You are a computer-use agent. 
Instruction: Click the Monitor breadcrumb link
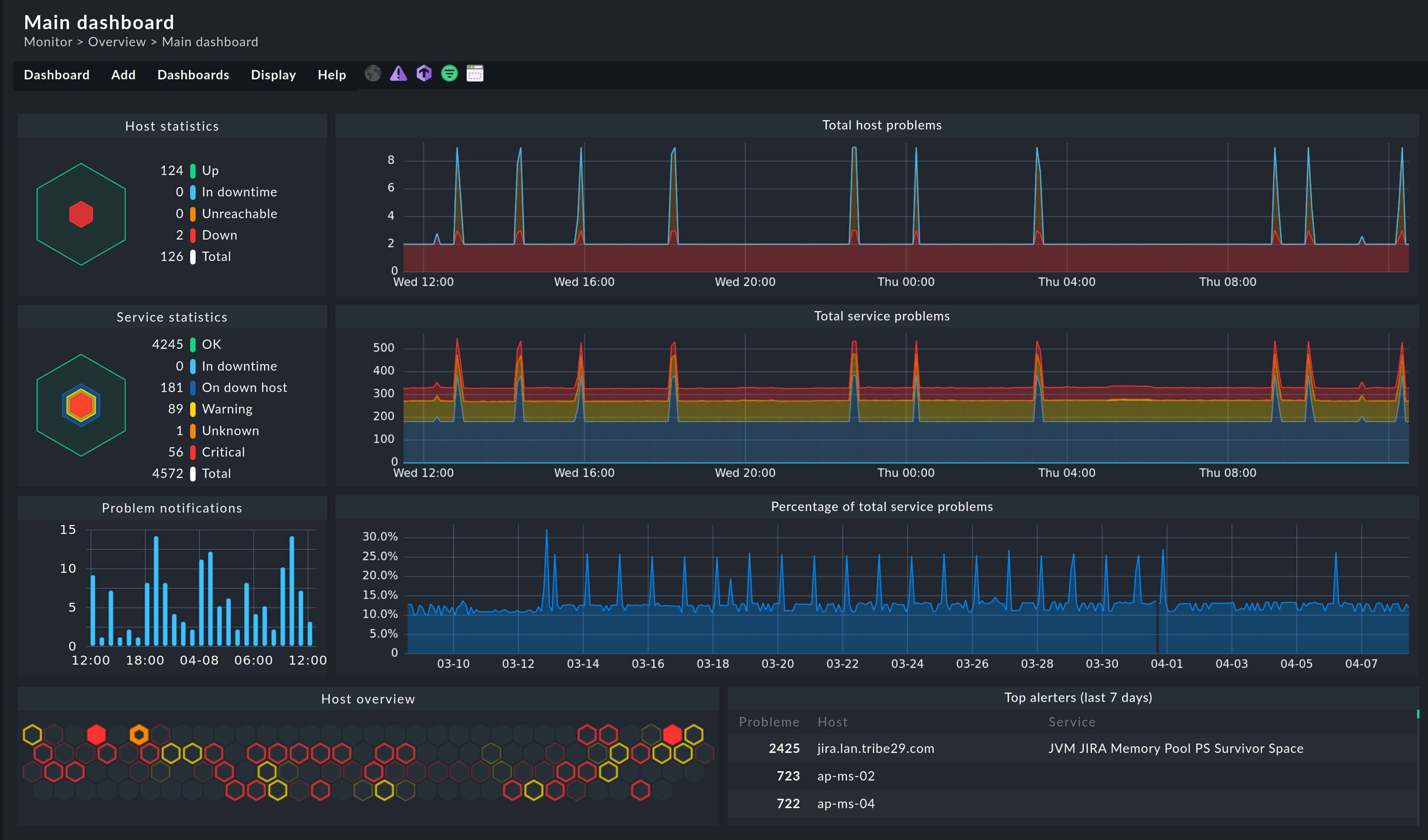click(x=48, y=41)
